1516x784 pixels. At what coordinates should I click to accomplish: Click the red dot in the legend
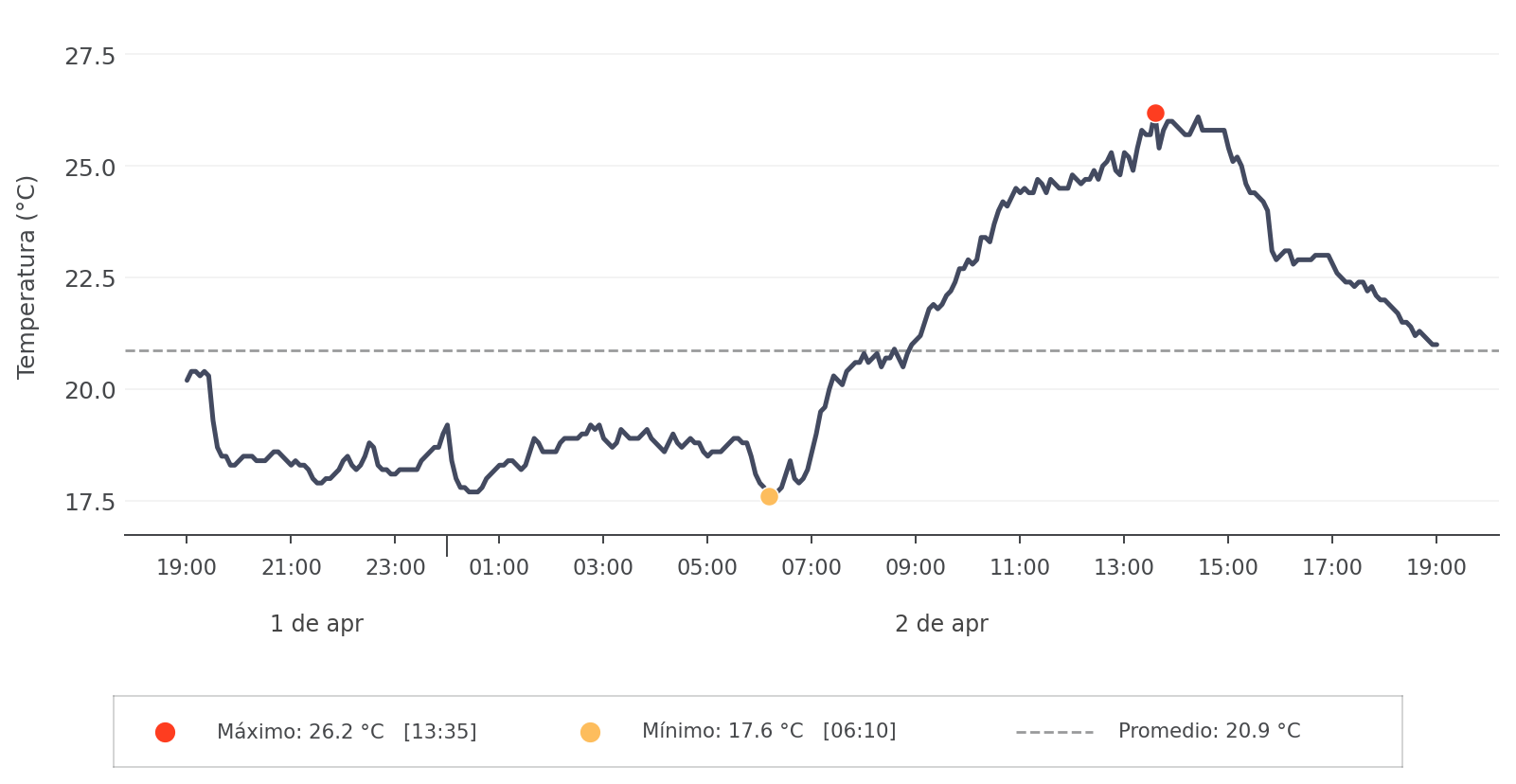click(x=165, y=732)
